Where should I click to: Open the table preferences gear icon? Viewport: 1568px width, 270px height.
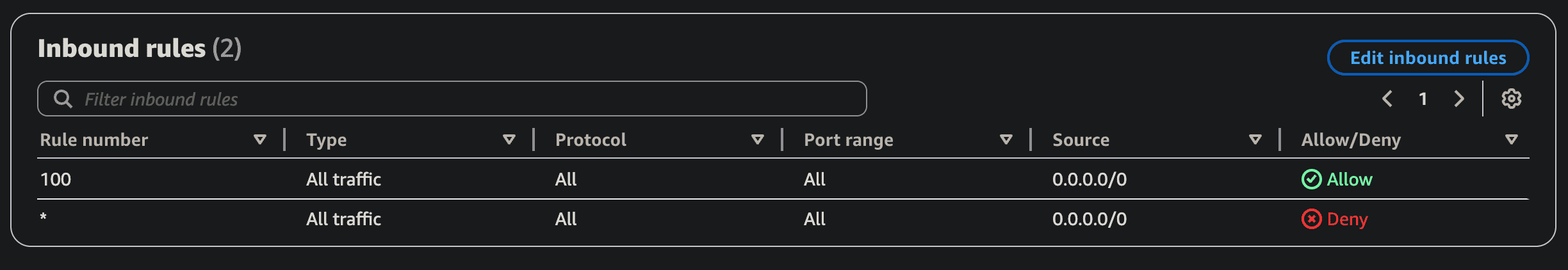click(x=1511, y=99)
